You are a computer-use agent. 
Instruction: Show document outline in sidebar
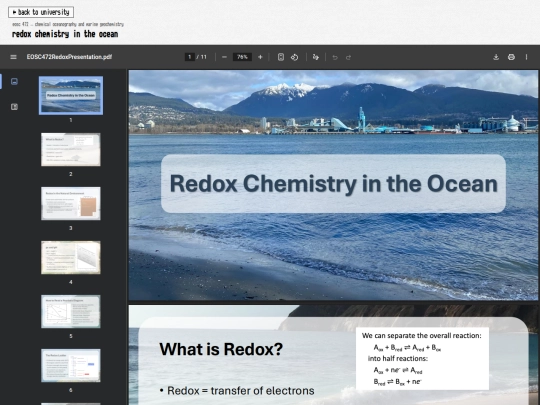coord(14,107)
